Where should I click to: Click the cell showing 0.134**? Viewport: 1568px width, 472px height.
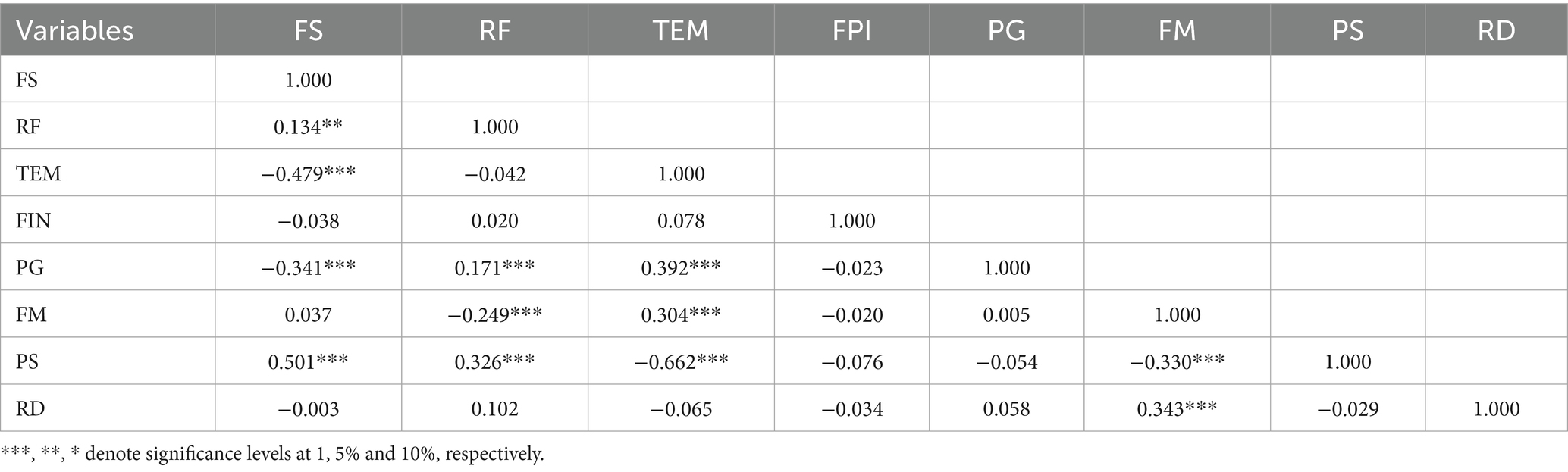point(308,127)
